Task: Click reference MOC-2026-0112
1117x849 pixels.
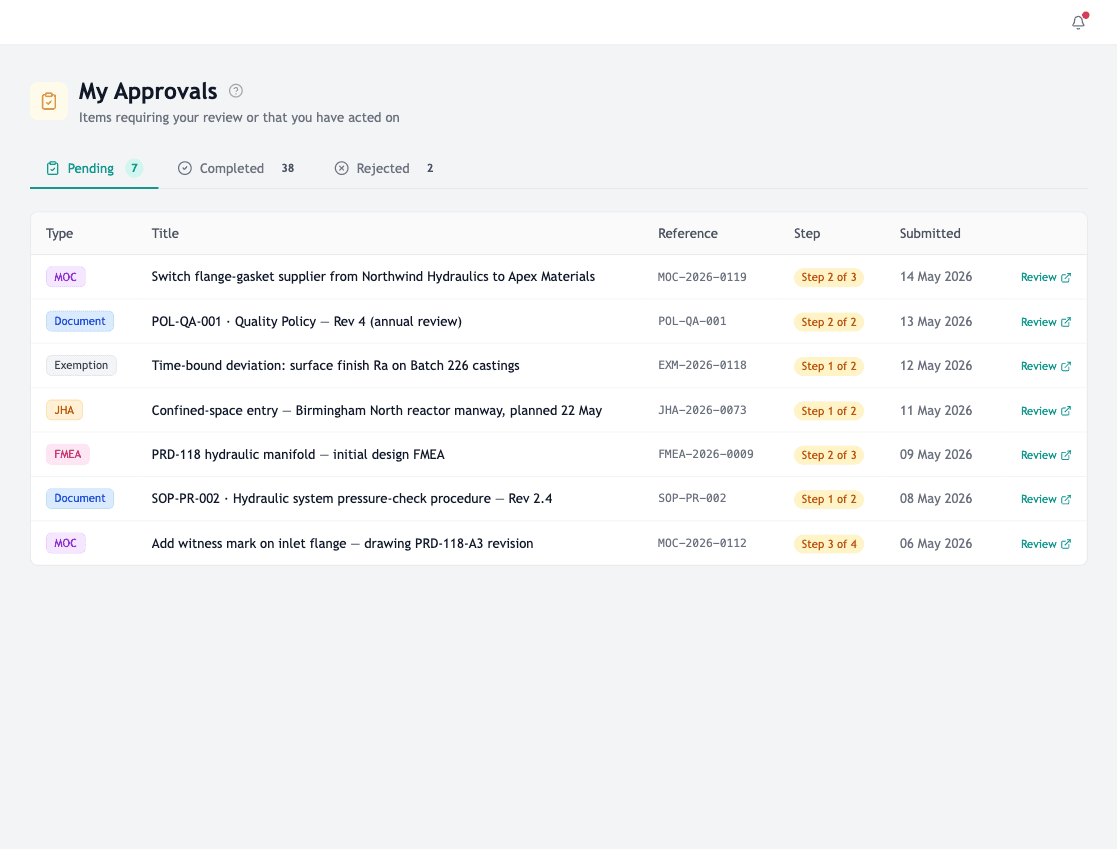Action: (x=702, y=543)
